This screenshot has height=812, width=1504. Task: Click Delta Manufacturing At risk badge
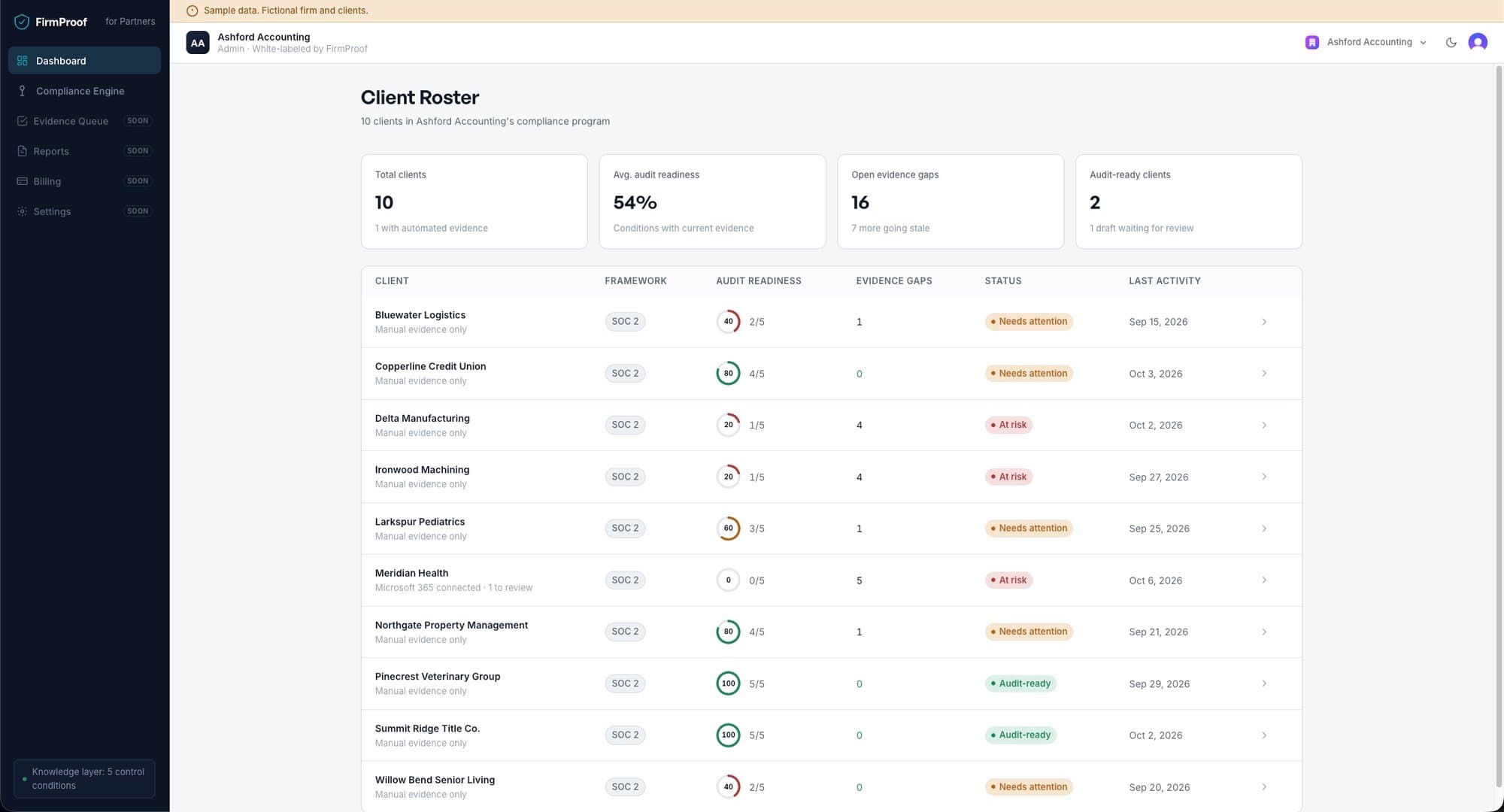(x=1008, y=425)
